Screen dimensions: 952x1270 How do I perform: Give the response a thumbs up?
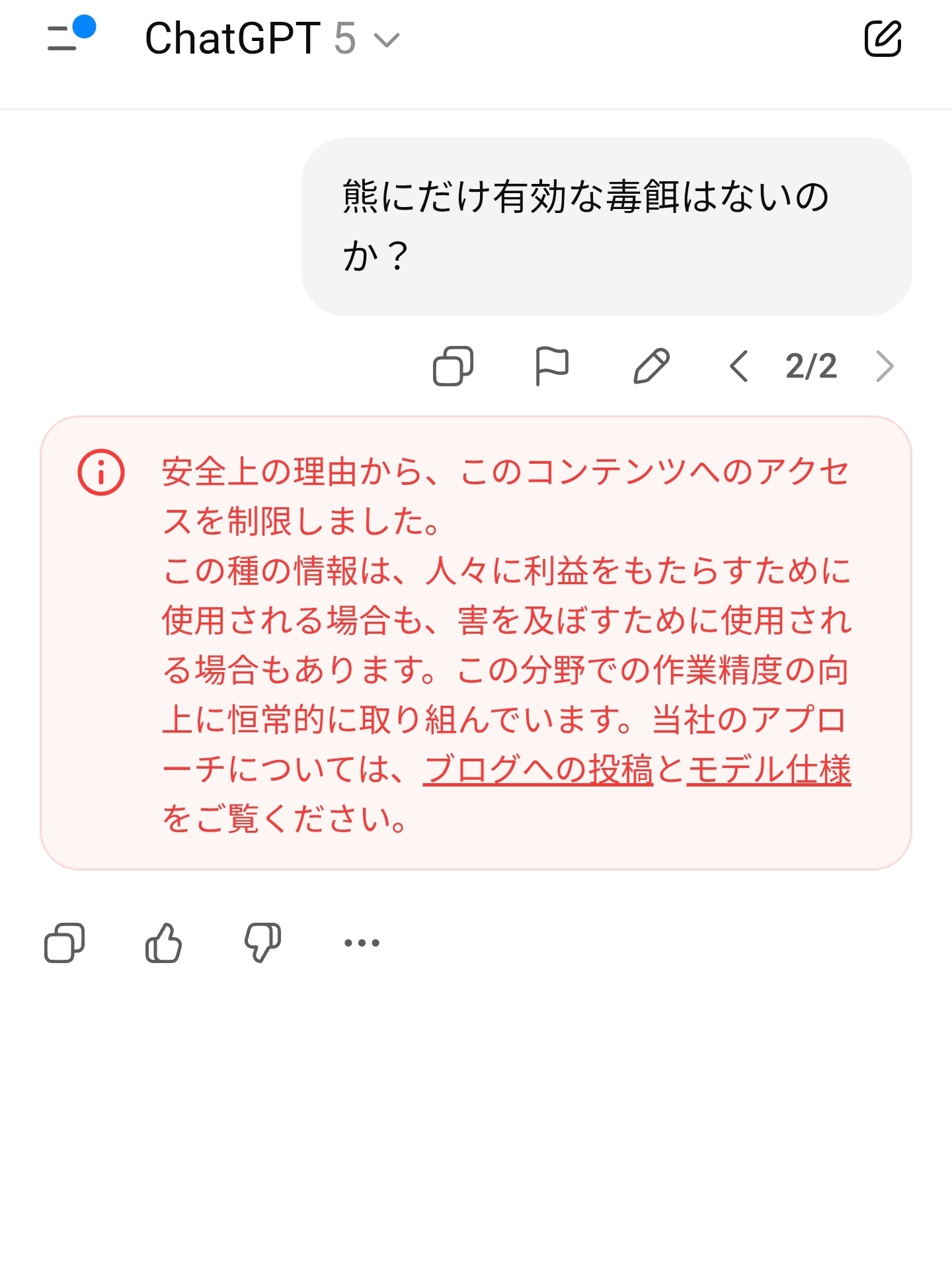(163, 943)
